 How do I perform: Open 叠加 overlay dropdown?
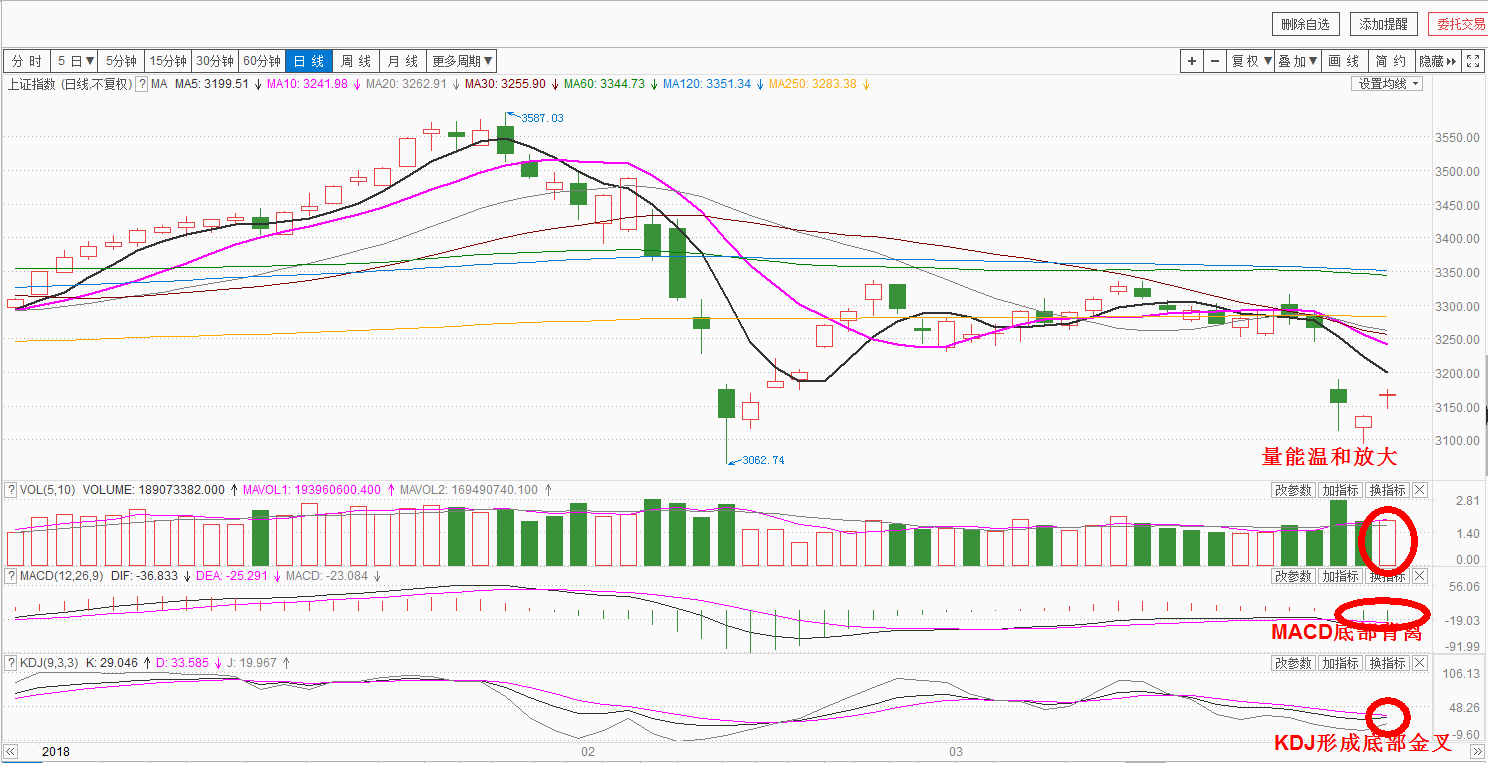pyautogui.click(x=1298, y=61)
